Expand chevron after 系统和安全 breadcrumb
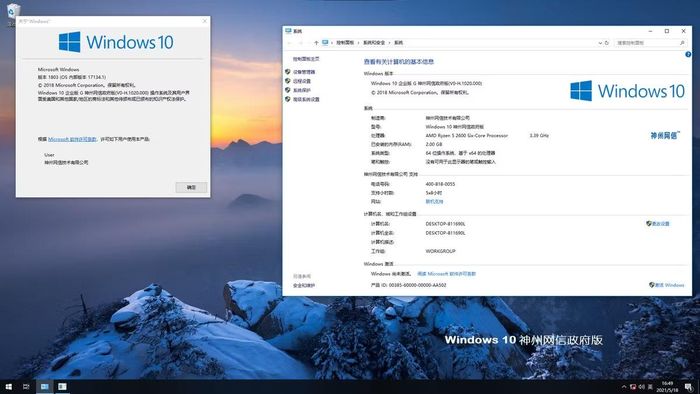The height and width of the screenshot is (394, 700). [389, 43]
